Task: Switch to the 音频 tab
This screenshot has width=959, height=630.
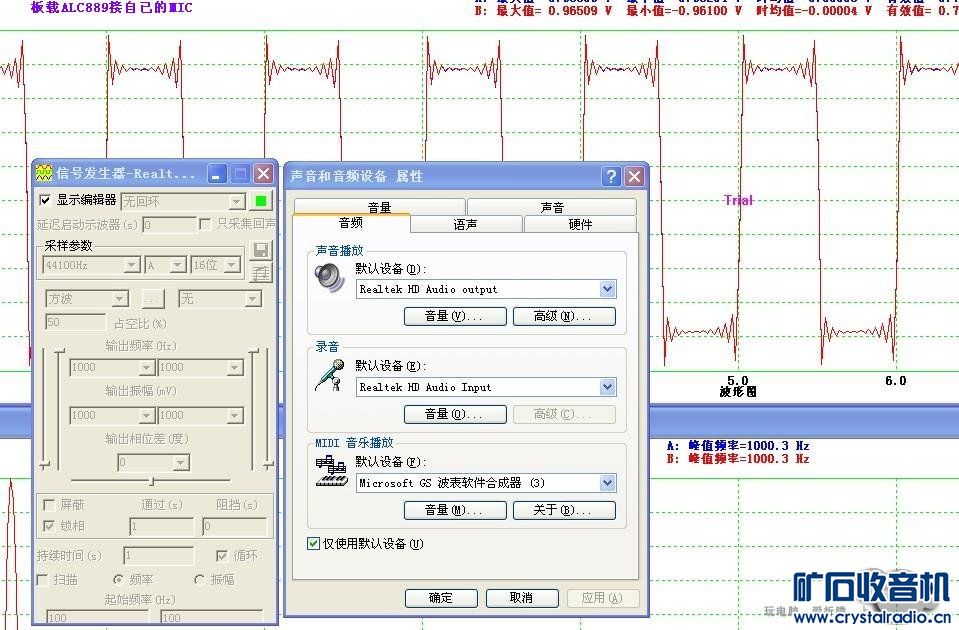Action: point(351,223)
